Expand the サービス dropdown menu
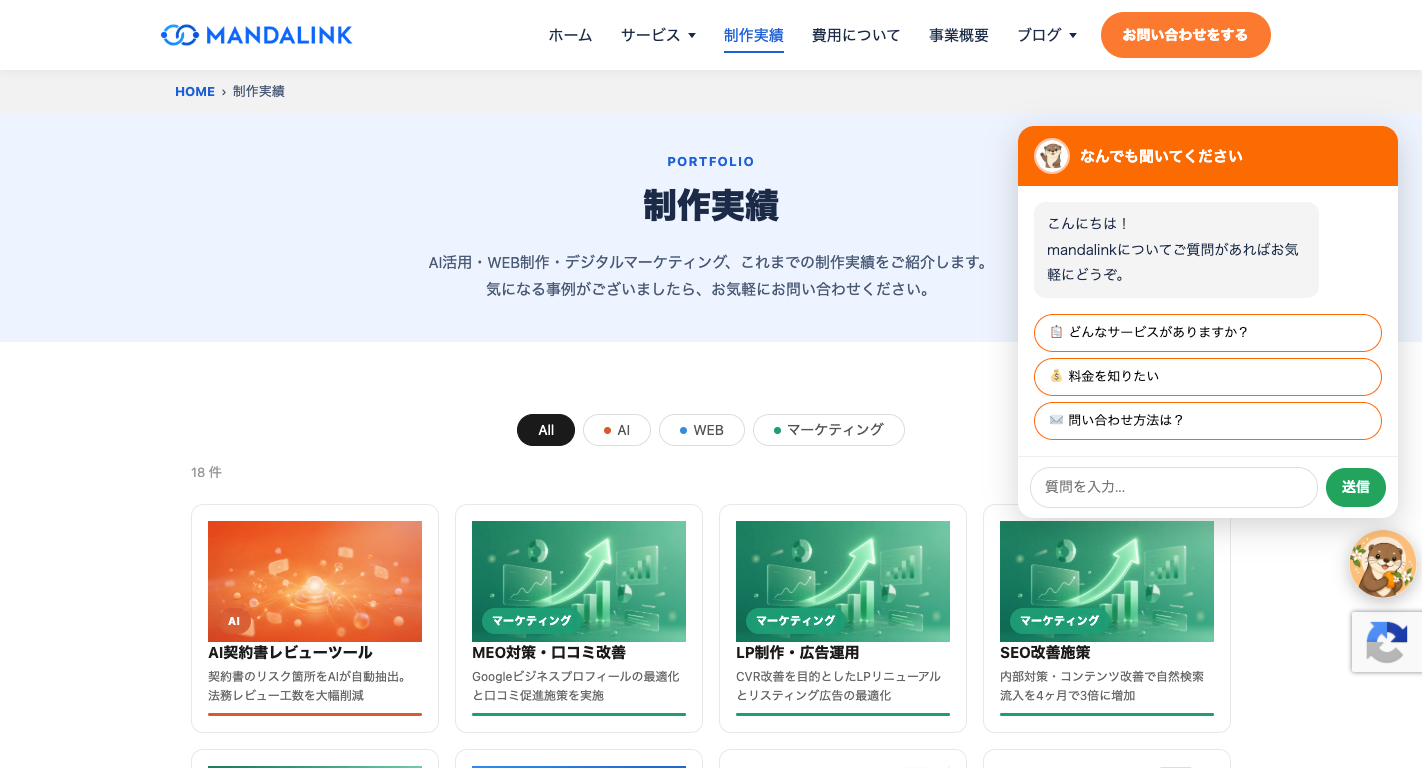 [658, 35]
